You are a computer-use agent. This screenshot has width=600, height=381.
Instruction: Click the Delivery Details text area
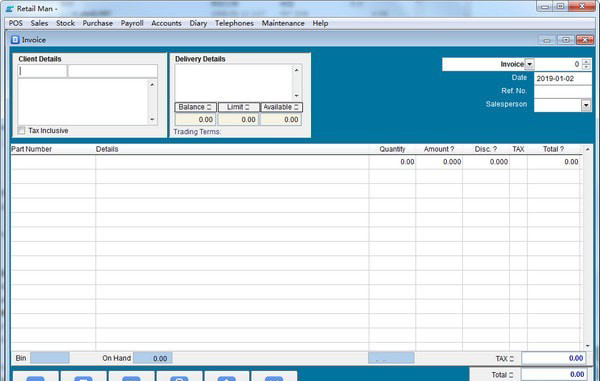(233, 83)
